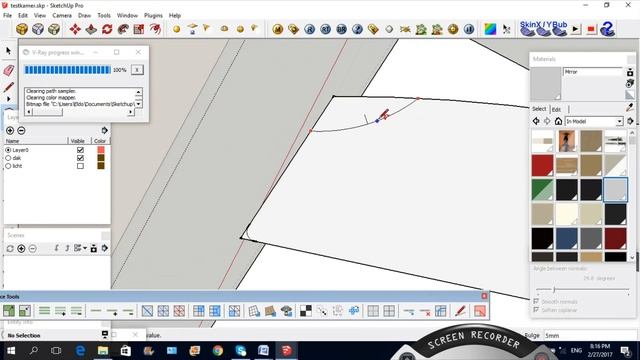
Task: Select the Pencil line tool
Action: (x=9, y=87)
